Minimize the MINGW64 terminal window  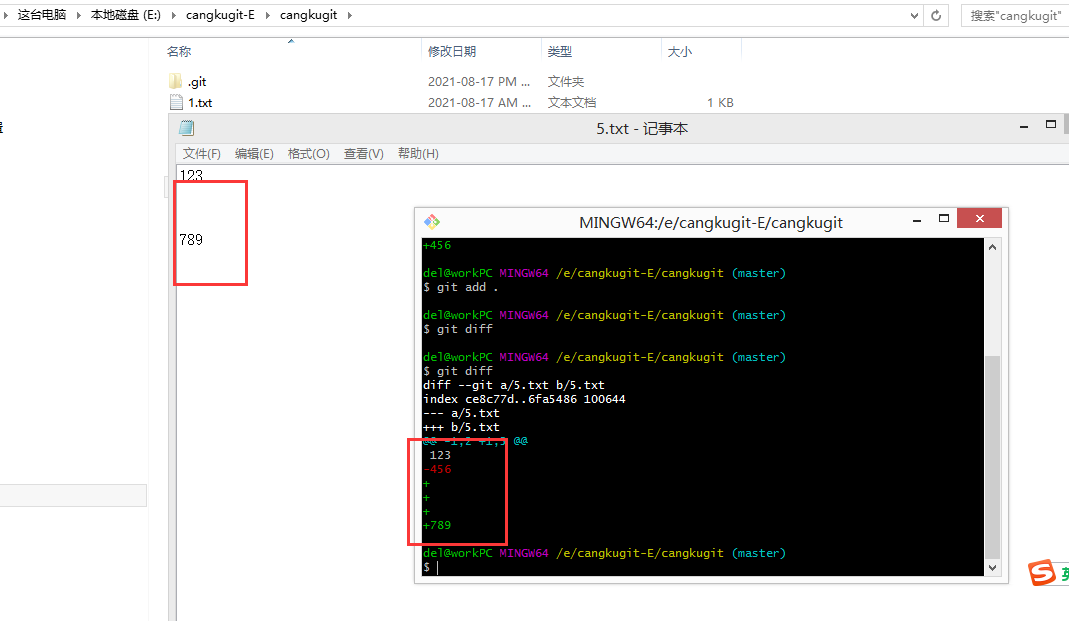[x=917, y=219]
